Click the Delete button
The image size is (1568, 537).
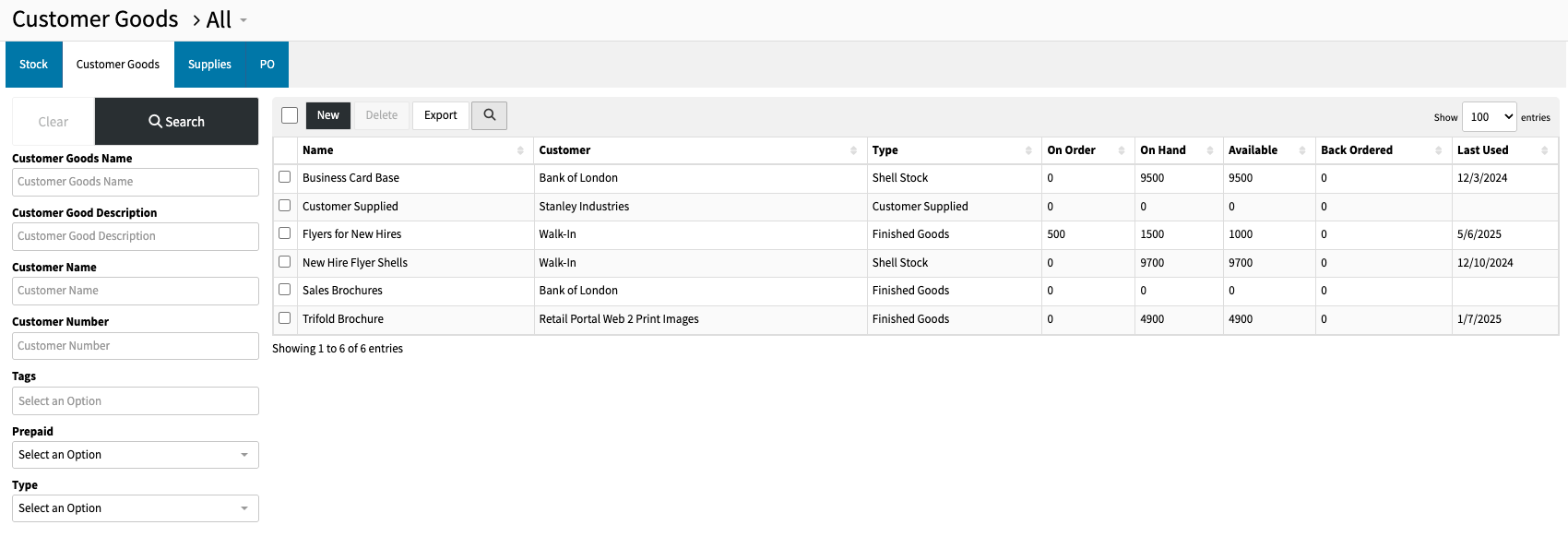(381, 115)
